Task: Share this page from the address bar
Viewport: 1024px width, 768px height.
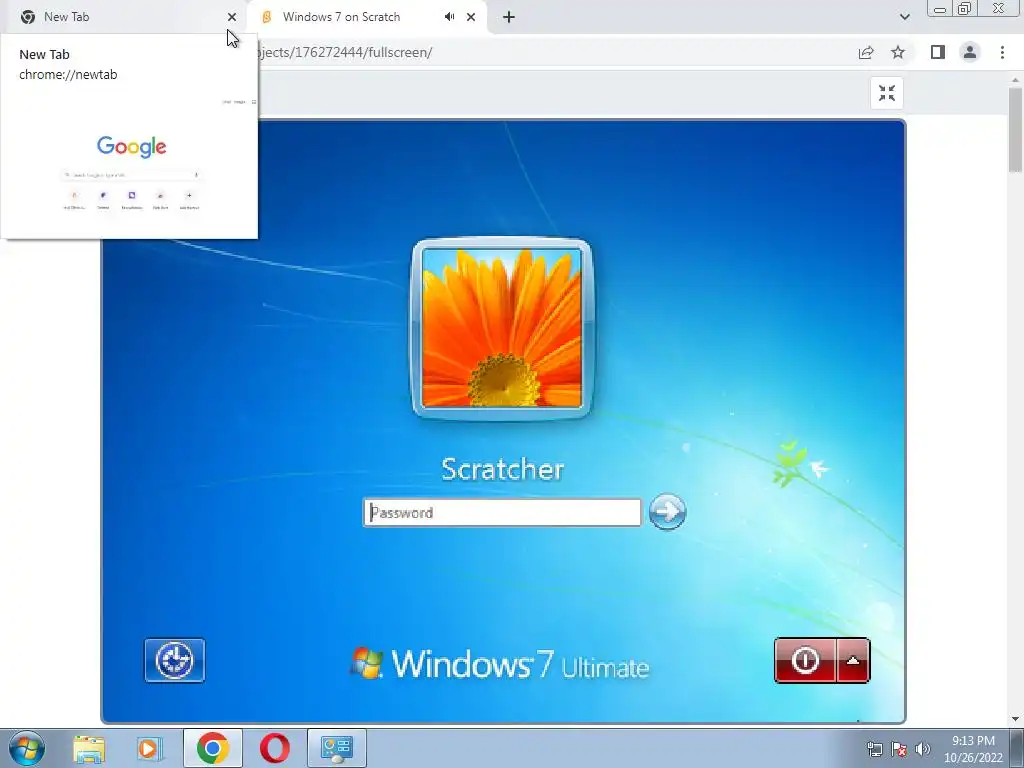Action: pos(866,52)
